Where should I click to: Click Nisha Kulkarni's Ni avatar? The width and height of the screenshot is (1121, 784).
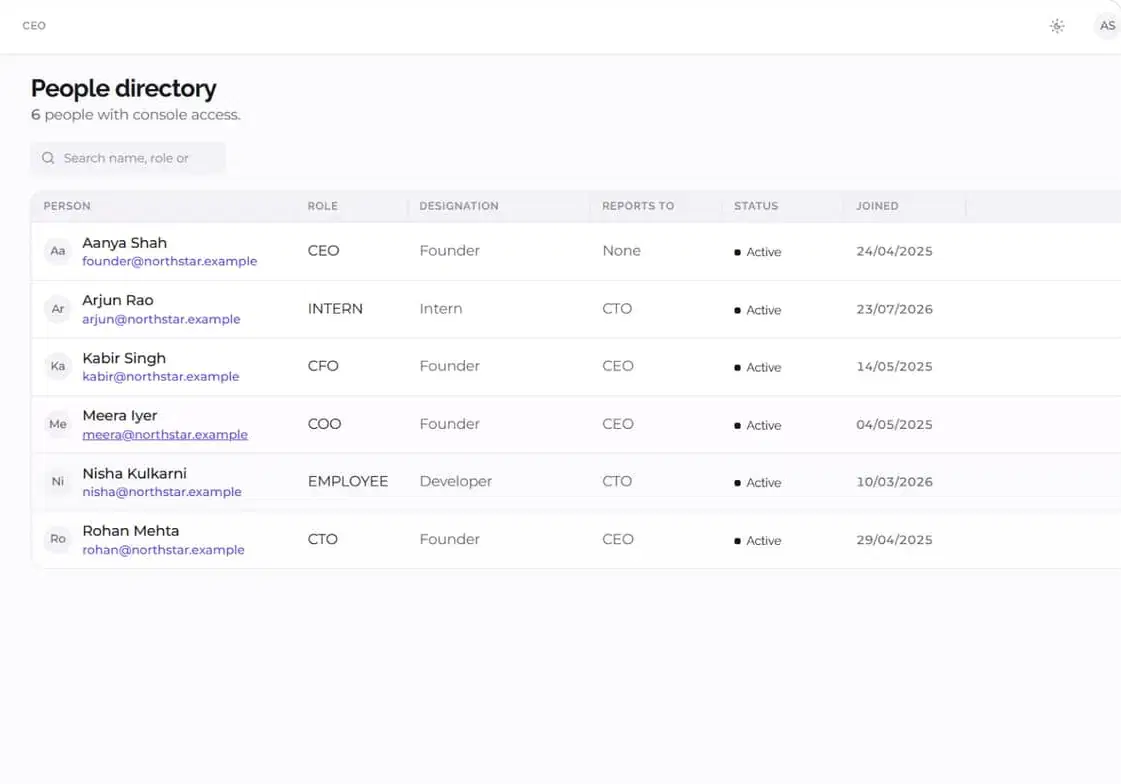pyautogui.click(x=58, y=481)
